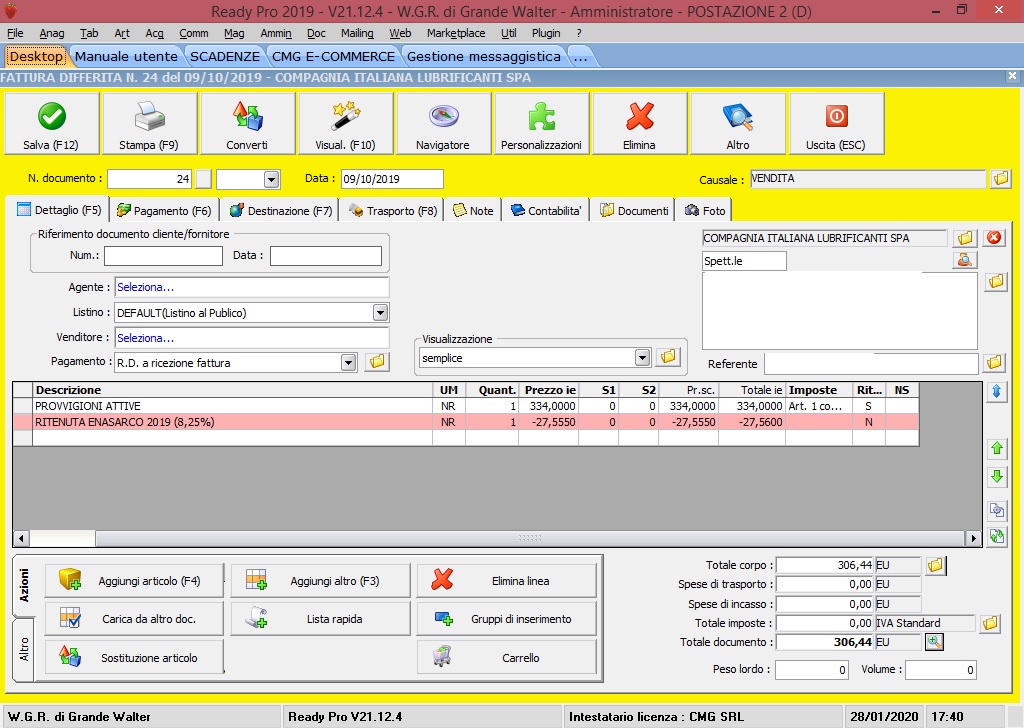Open the Ammin menu

pyautogui.click(x=276, y=33)
